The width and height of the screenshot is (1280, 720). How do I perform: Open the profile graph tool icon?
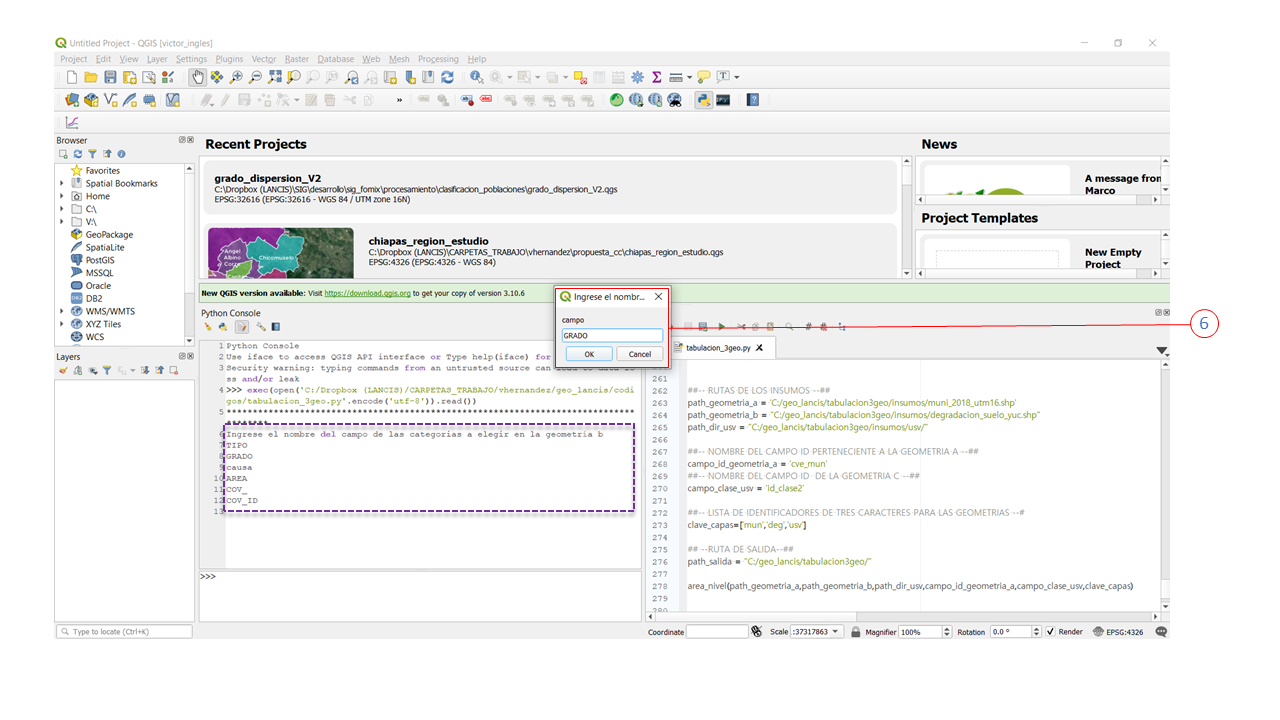72,122
